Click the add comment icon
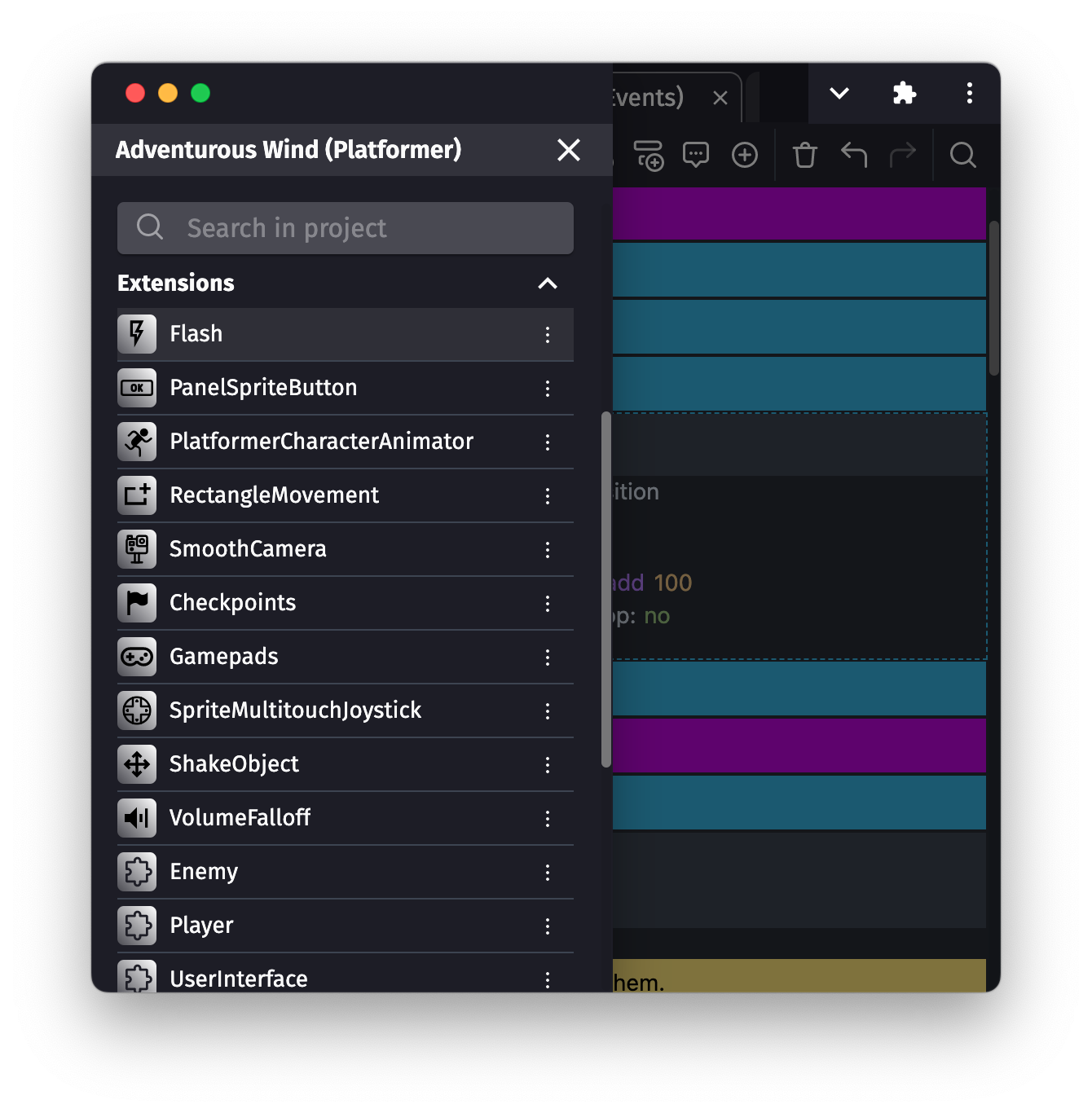The height and width of the screenshot is (1113, 1092). pyautogui.click(x=695, y=155)
